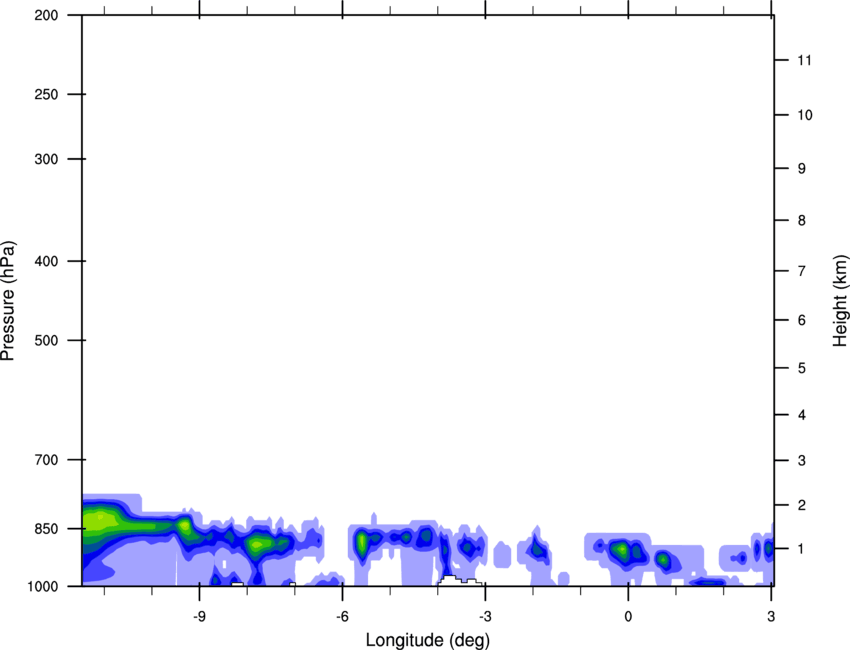
Task: Click the 'Longitude (deg)' axis title
Action: click(428, 640)
